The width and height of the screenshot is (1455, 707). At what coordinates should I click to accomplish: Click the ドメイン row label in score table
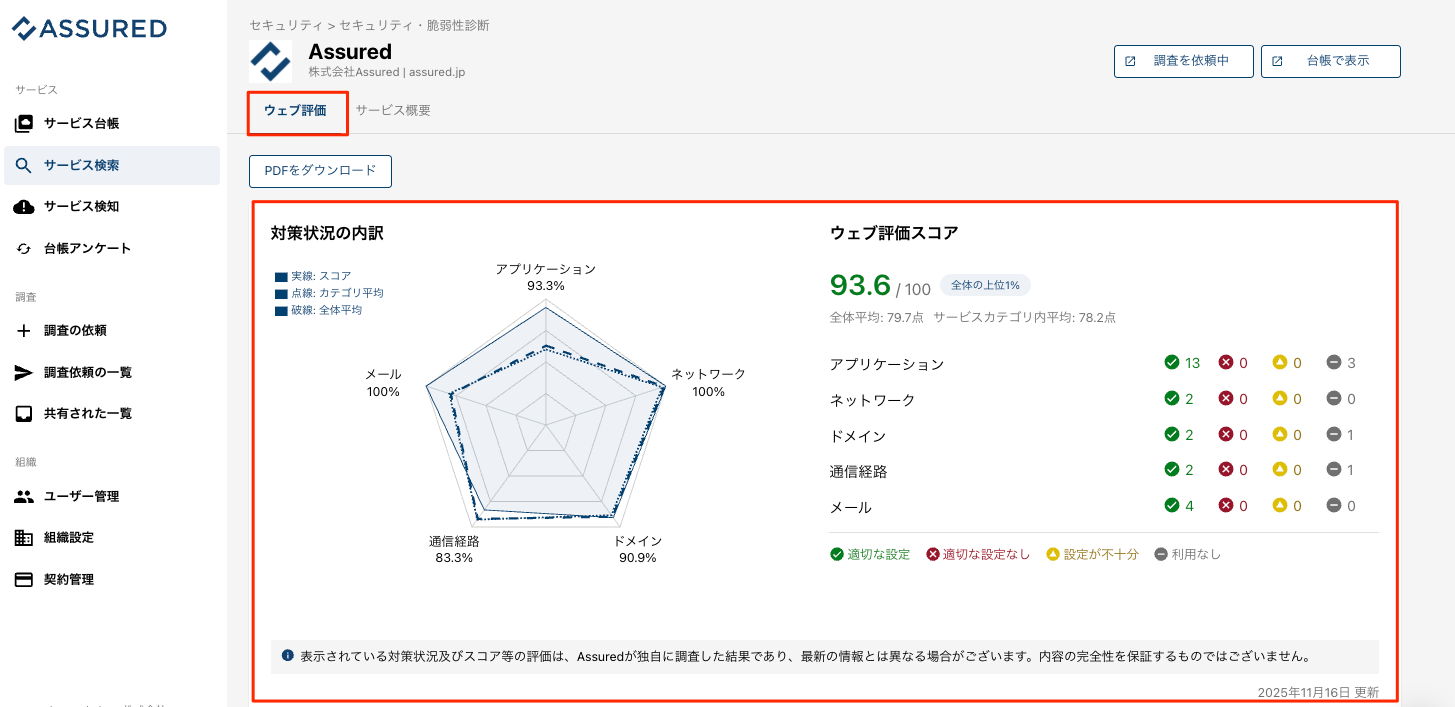pyautogui.click(x=858, y=436)
